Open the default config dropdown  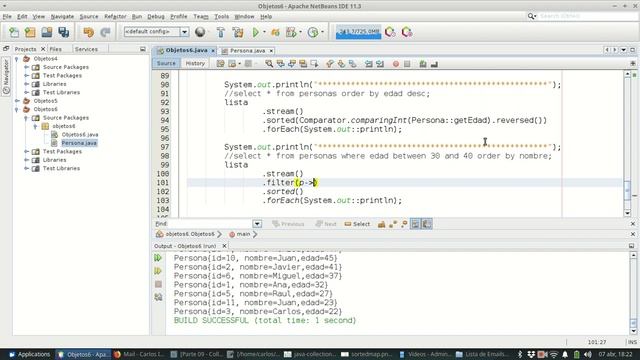pyautogui.click(x=184, y=32)
